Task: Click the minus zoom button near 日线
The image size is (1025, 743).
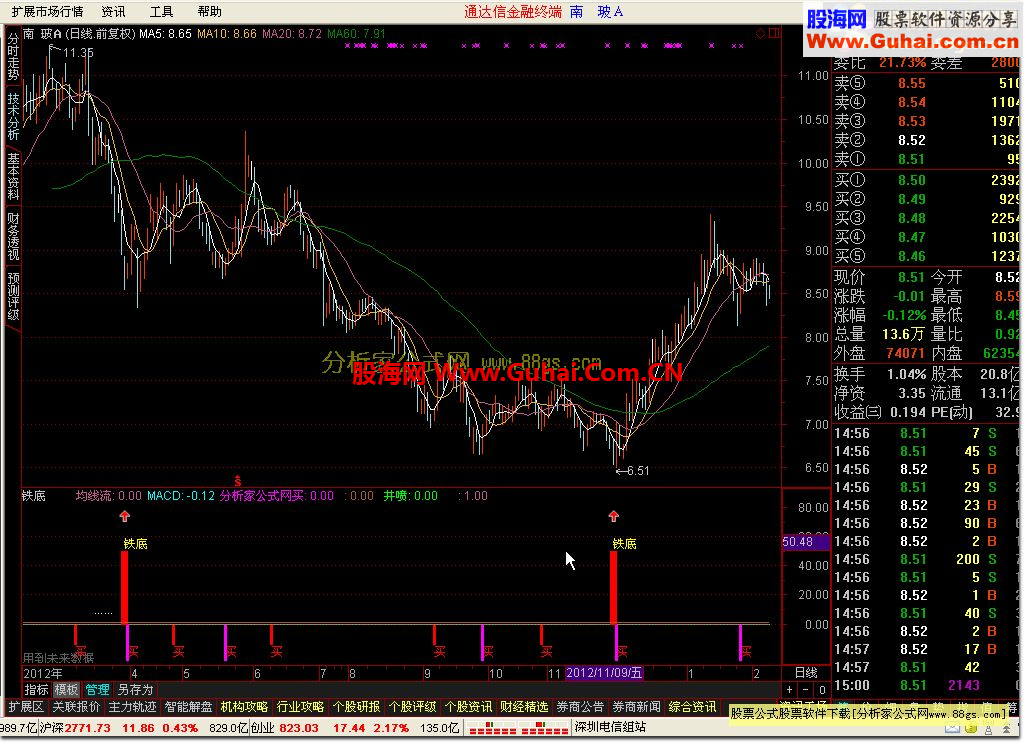Action: [805, 689]
